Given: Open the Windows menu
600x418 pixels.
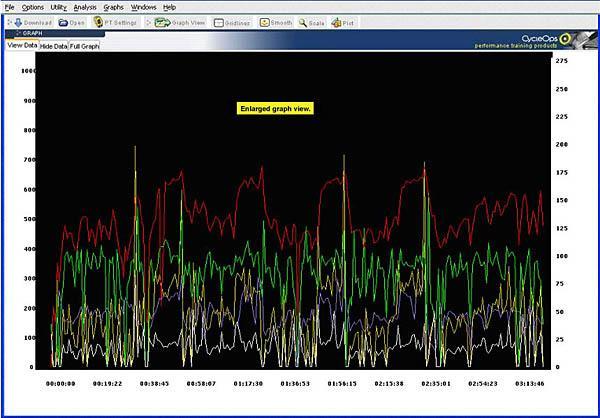Looking at the screenshot, I should click(143, 7).
